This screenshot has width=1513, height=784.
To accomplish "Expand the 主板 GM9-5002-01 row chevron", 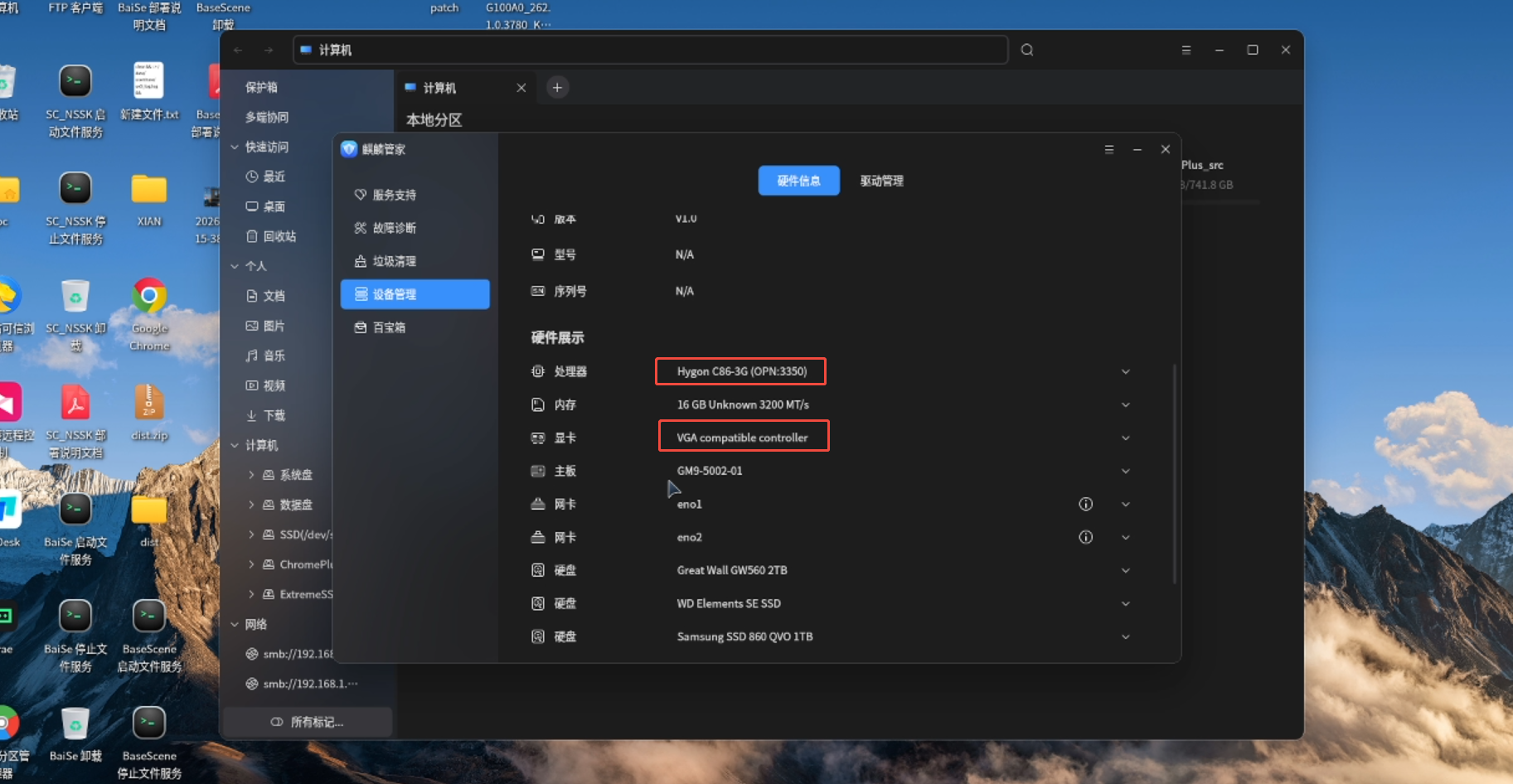I will coord(1126,471).
